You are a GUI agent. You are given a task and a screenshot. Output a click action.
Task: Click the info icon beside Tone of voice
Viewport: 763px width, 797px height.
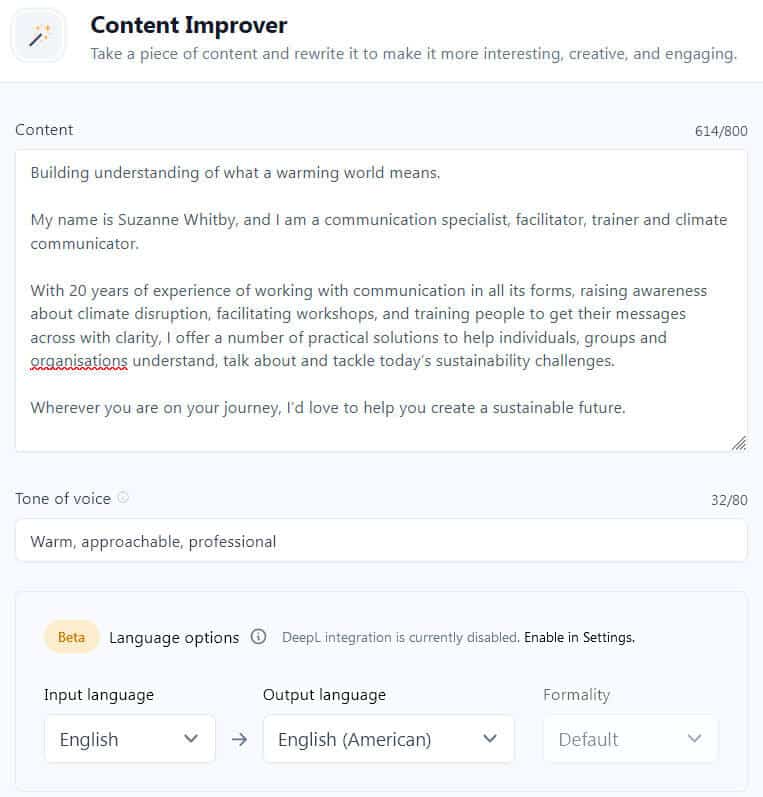[x=123, y=497]
